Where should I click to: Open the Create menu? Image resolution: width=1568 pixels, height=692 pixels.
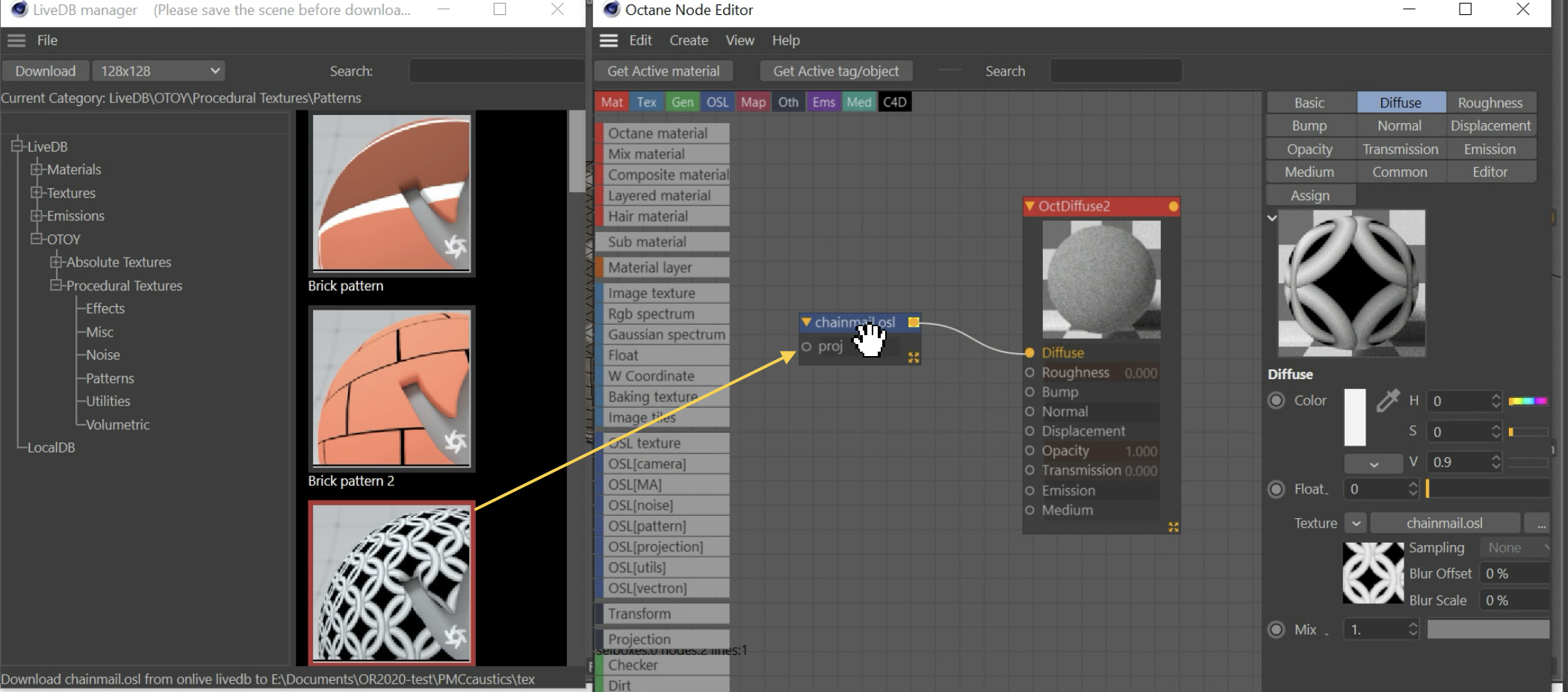(x=689, y=40)
